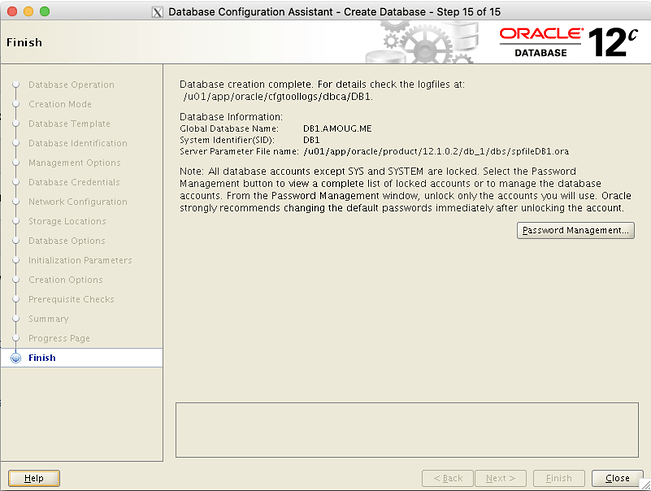Click the System Identifier value DB1

[x=311, y=140]
